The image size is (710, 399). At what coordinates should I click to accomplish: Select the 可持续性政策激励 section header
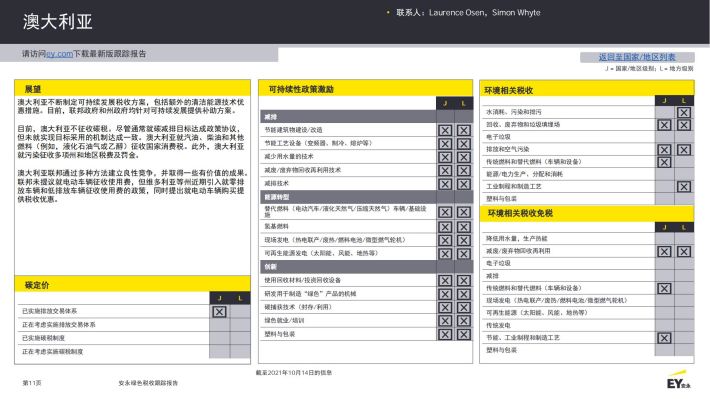365,89
